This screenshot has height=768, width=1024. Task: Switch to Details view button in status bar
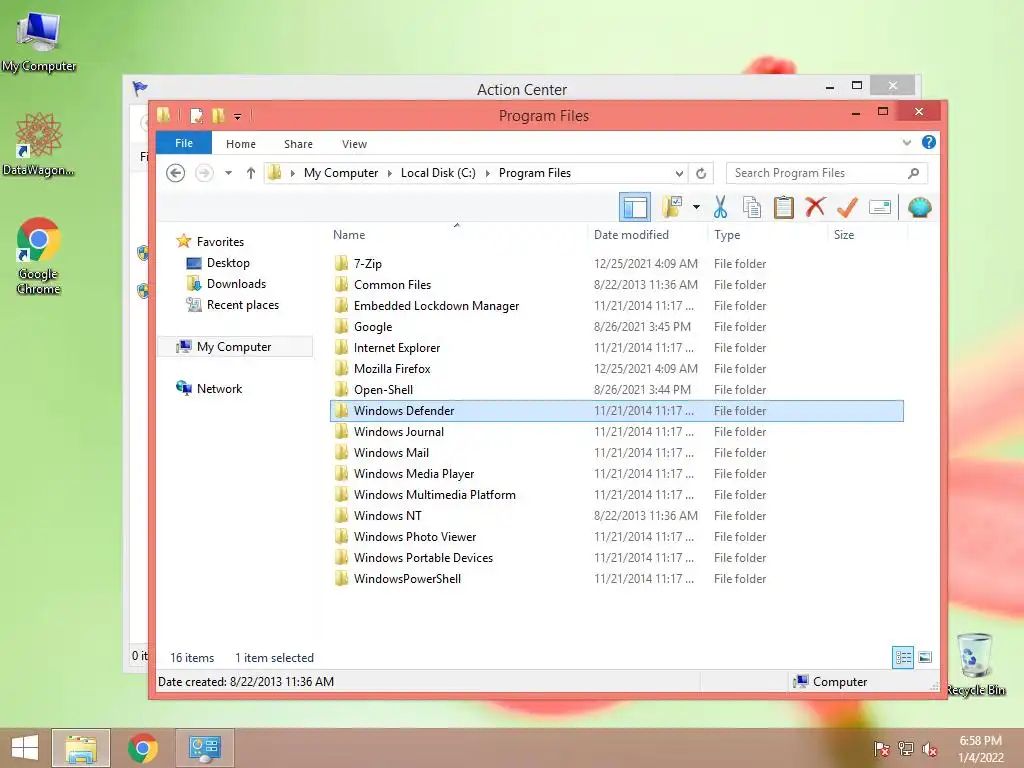click(x=903, y=657)
